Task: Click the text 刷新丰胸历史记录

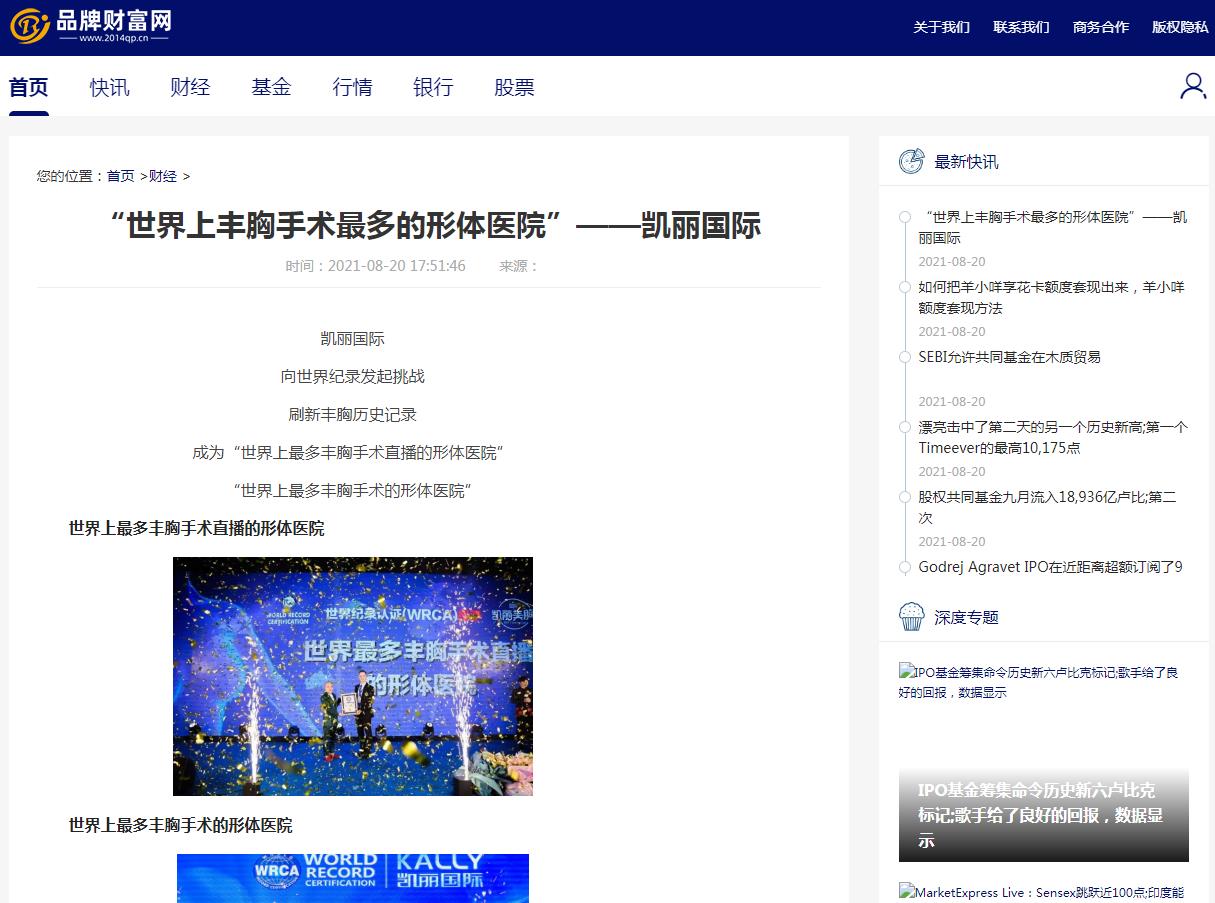Action: tap(353, 415)
